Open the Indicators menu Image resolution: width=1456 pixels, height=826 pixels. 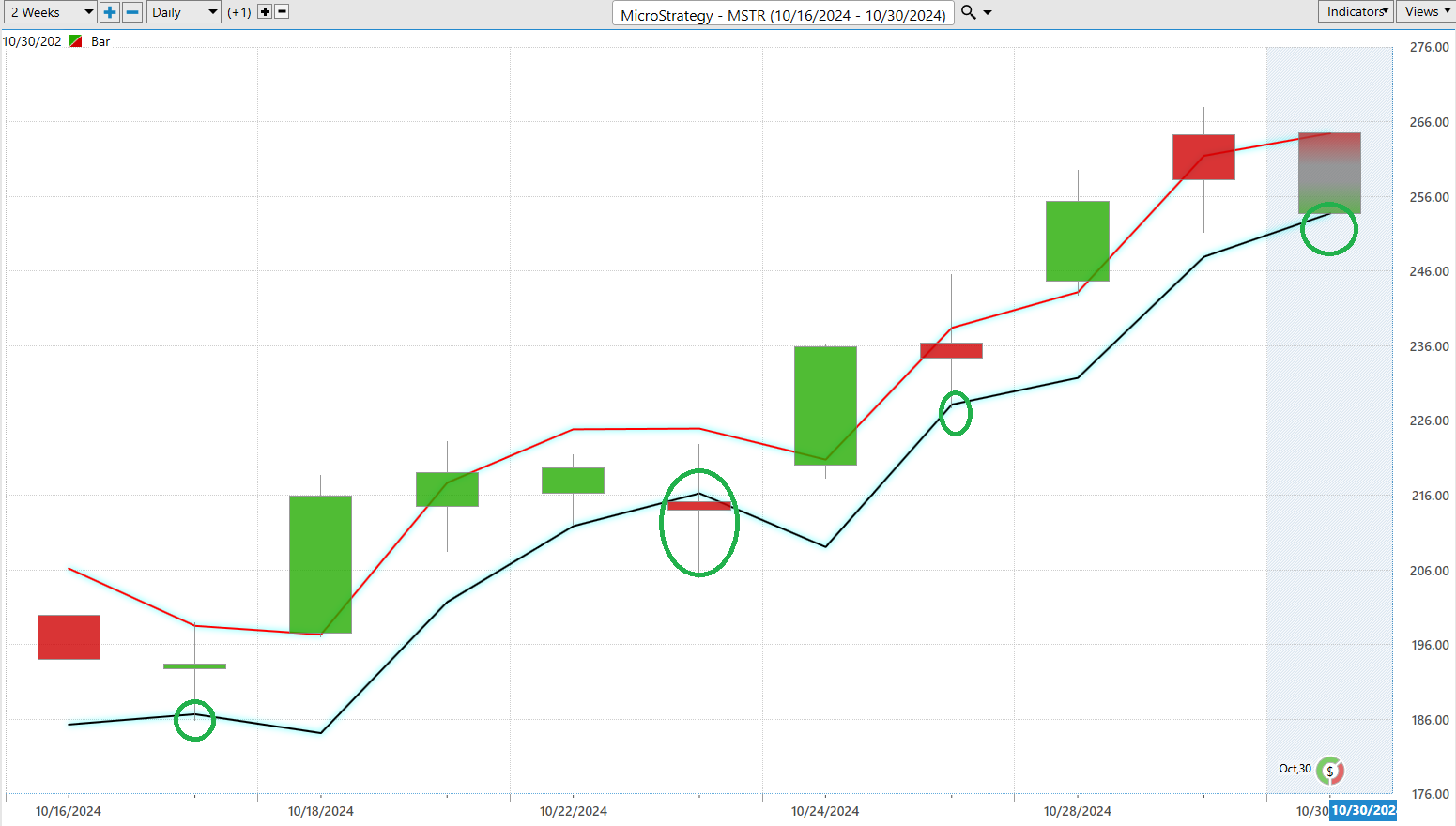[x=1356, y=11]
